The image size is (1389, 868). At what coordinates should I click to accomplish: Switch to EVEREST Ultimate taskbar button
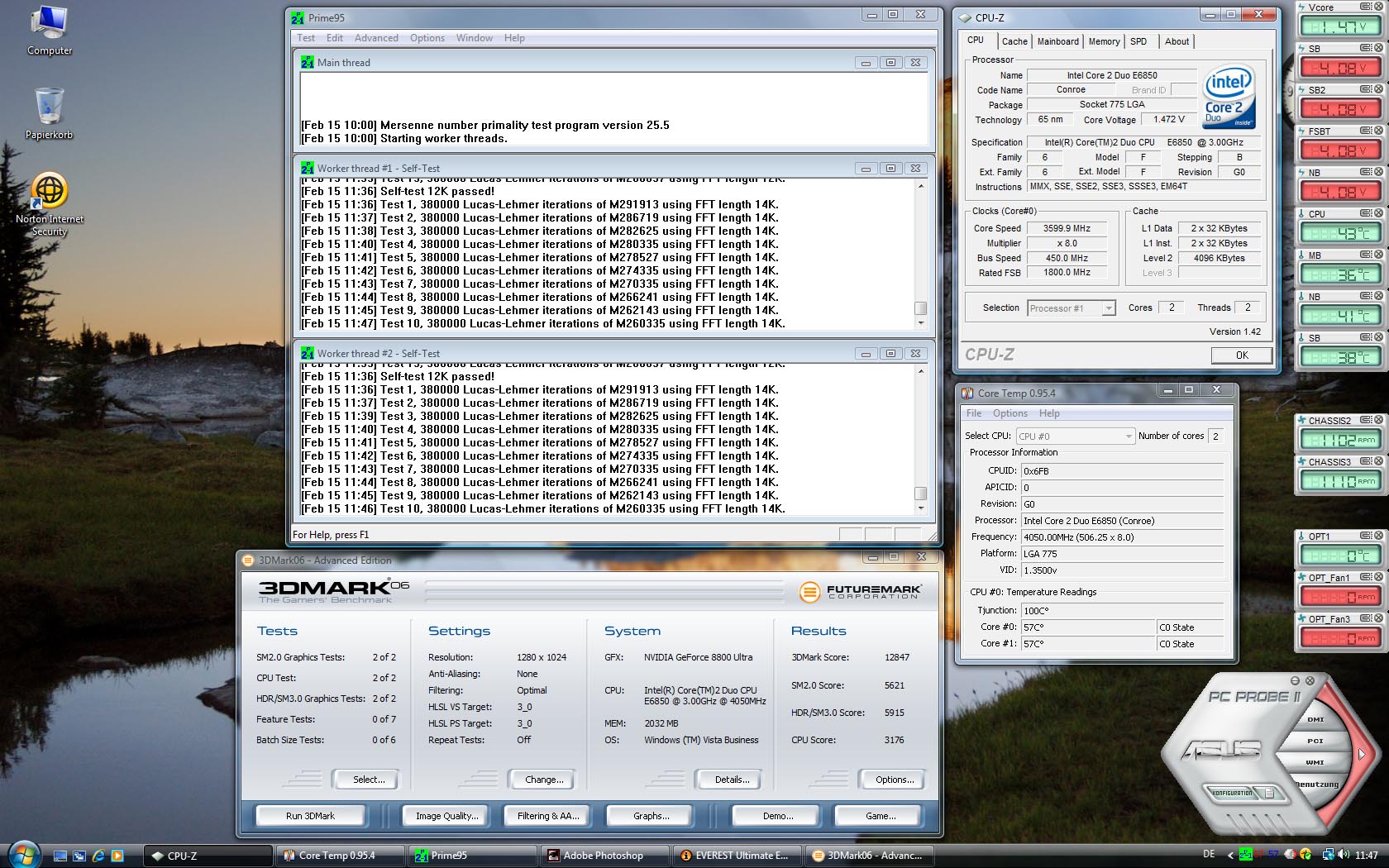pyautogui.click(x=739, y=856)
